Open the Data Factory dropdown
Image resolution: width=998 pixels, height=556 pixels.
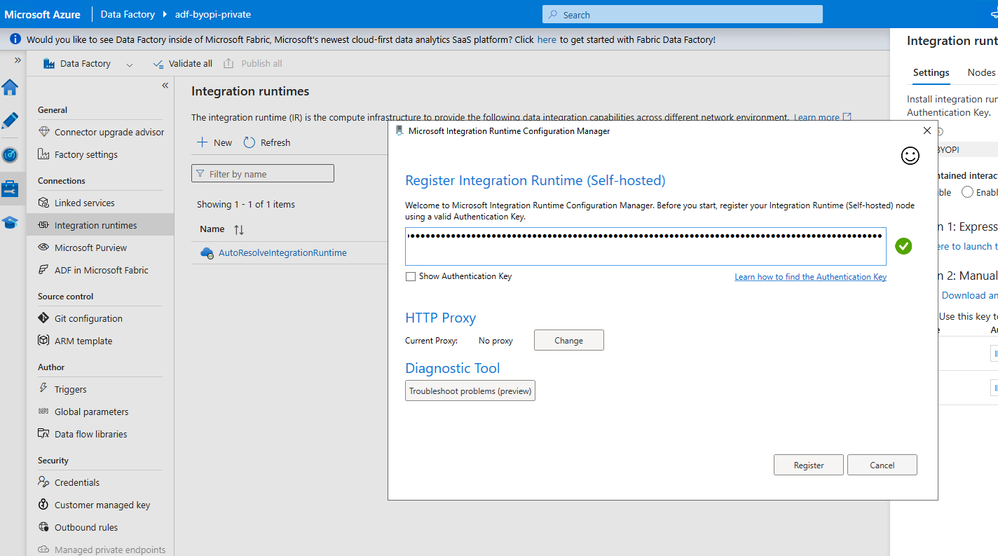(x=88, y=64)
